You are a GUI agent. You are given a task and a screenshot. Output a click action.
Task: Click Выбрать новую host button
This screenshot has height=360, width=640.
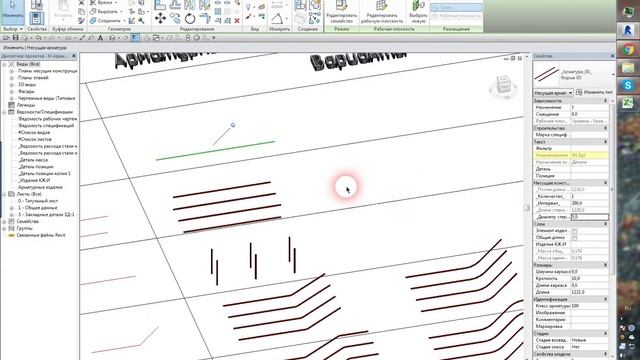(x=418, y=11)
